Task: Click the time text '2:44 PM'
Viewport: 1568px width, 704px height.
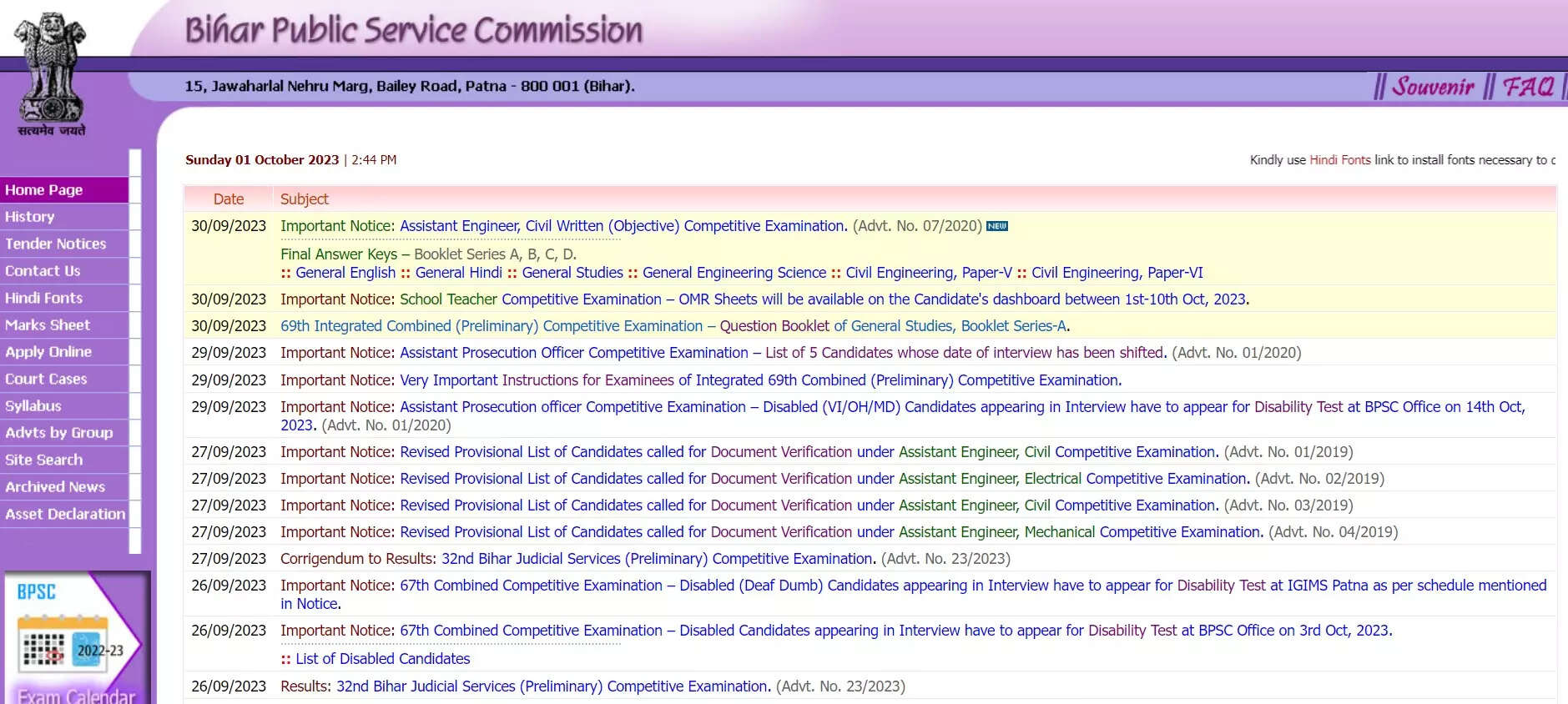Action: point(374,160)
